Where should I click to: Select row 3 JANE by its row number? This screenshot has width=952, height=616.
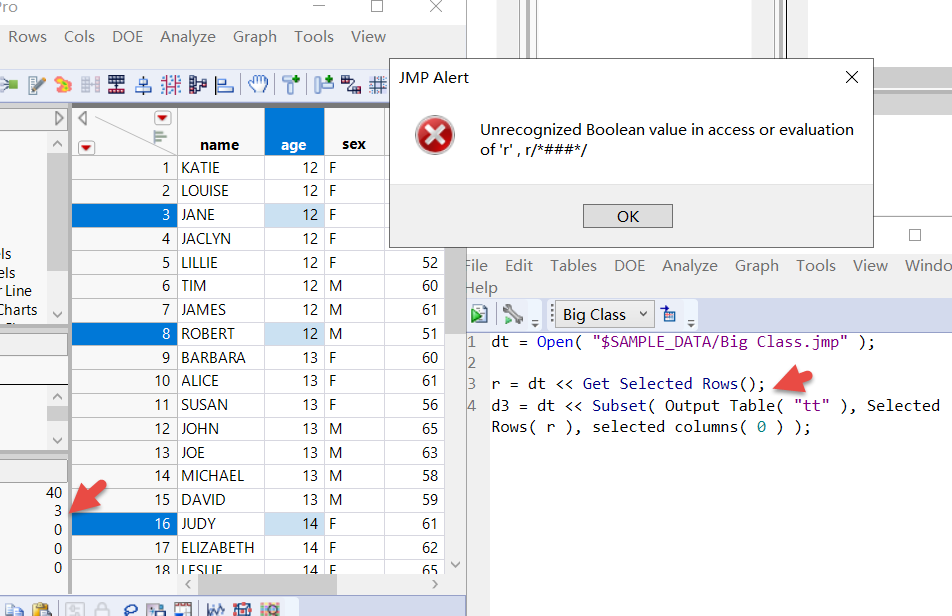[125, 215]
